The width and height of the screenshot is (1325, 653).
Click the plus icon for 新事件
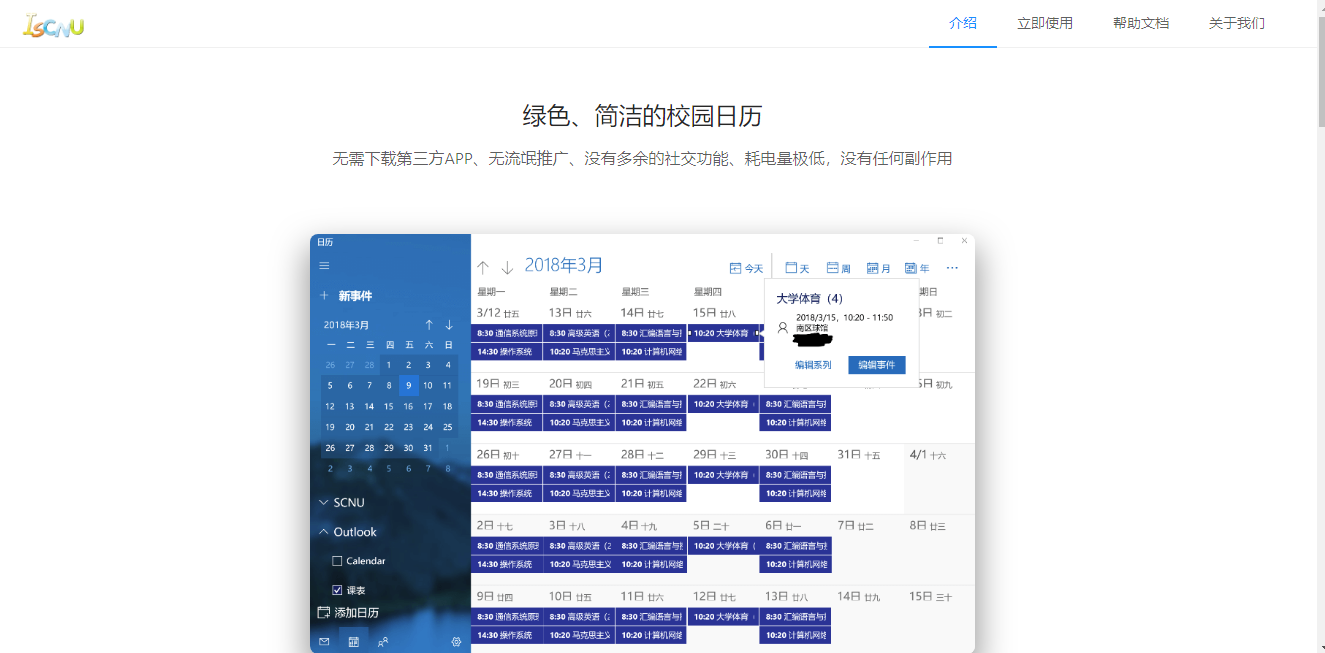click(x=324, y=296)
